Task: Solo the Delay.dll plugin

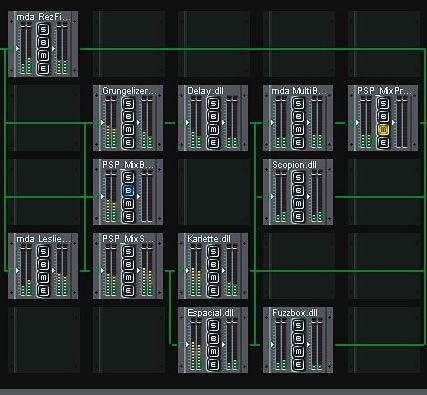Action: (213, 103)
